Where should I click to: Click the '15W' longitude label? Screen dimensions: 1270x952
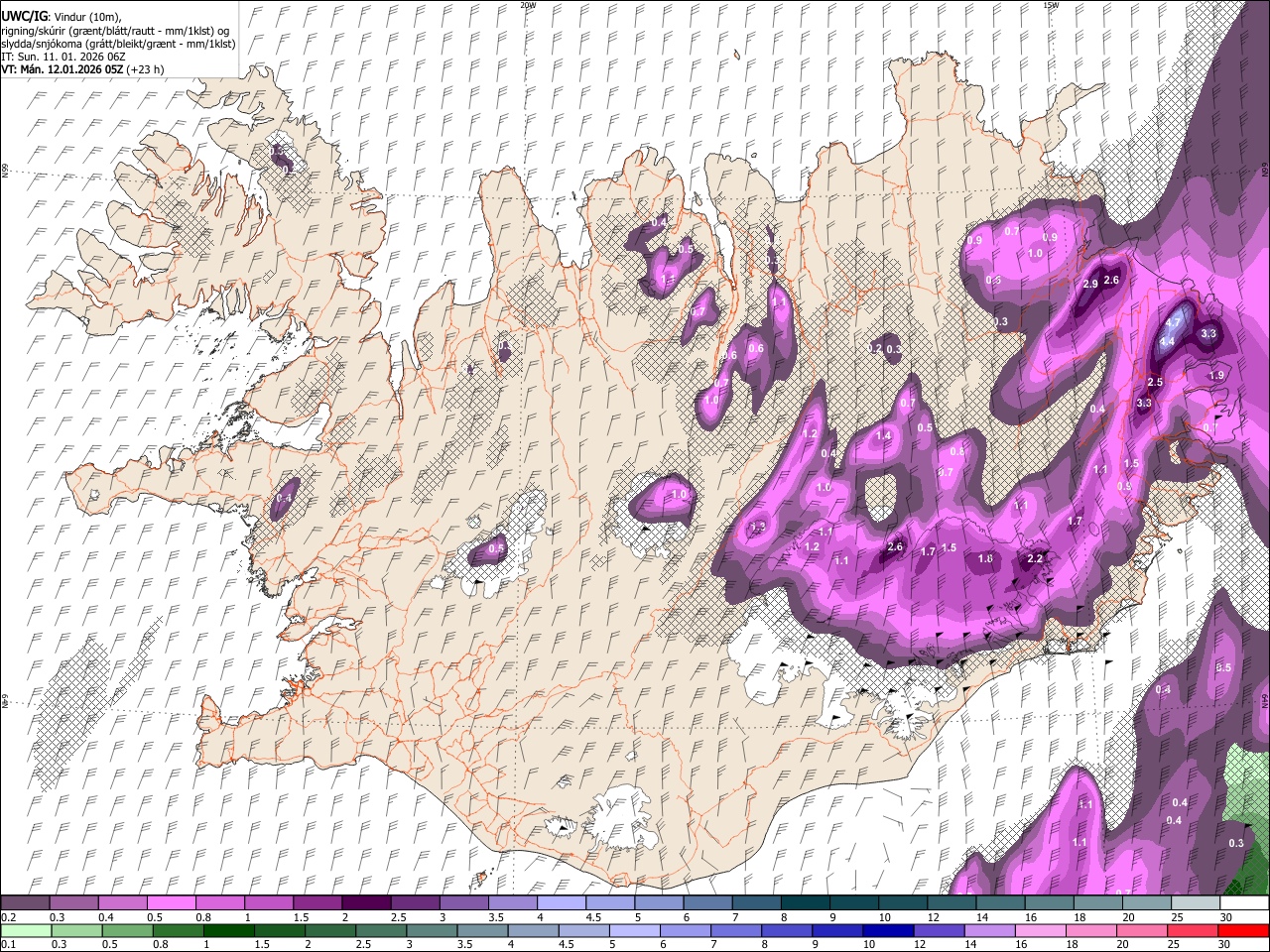click(1051, 5)
